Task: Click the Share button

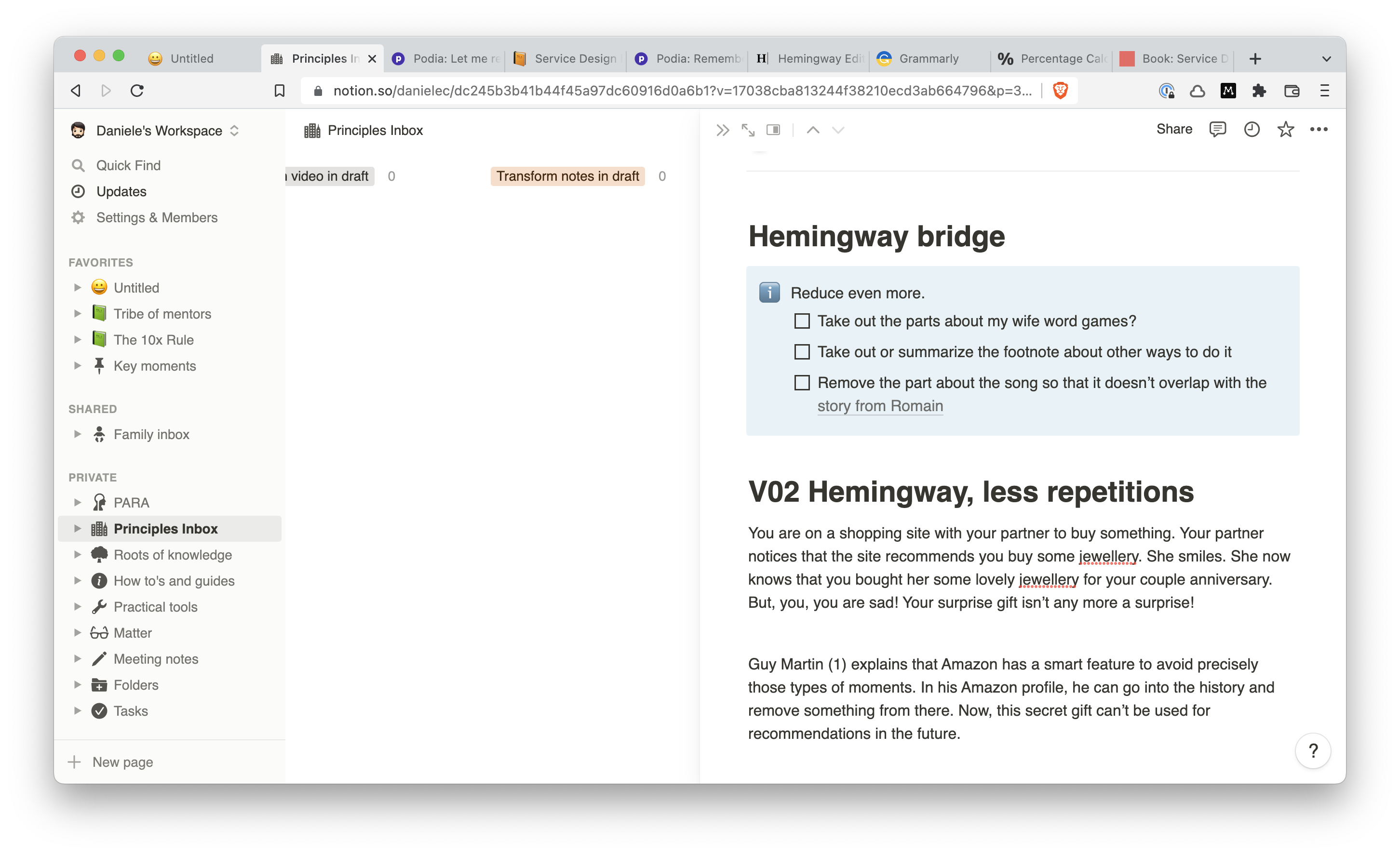Action: [1174, 130]
